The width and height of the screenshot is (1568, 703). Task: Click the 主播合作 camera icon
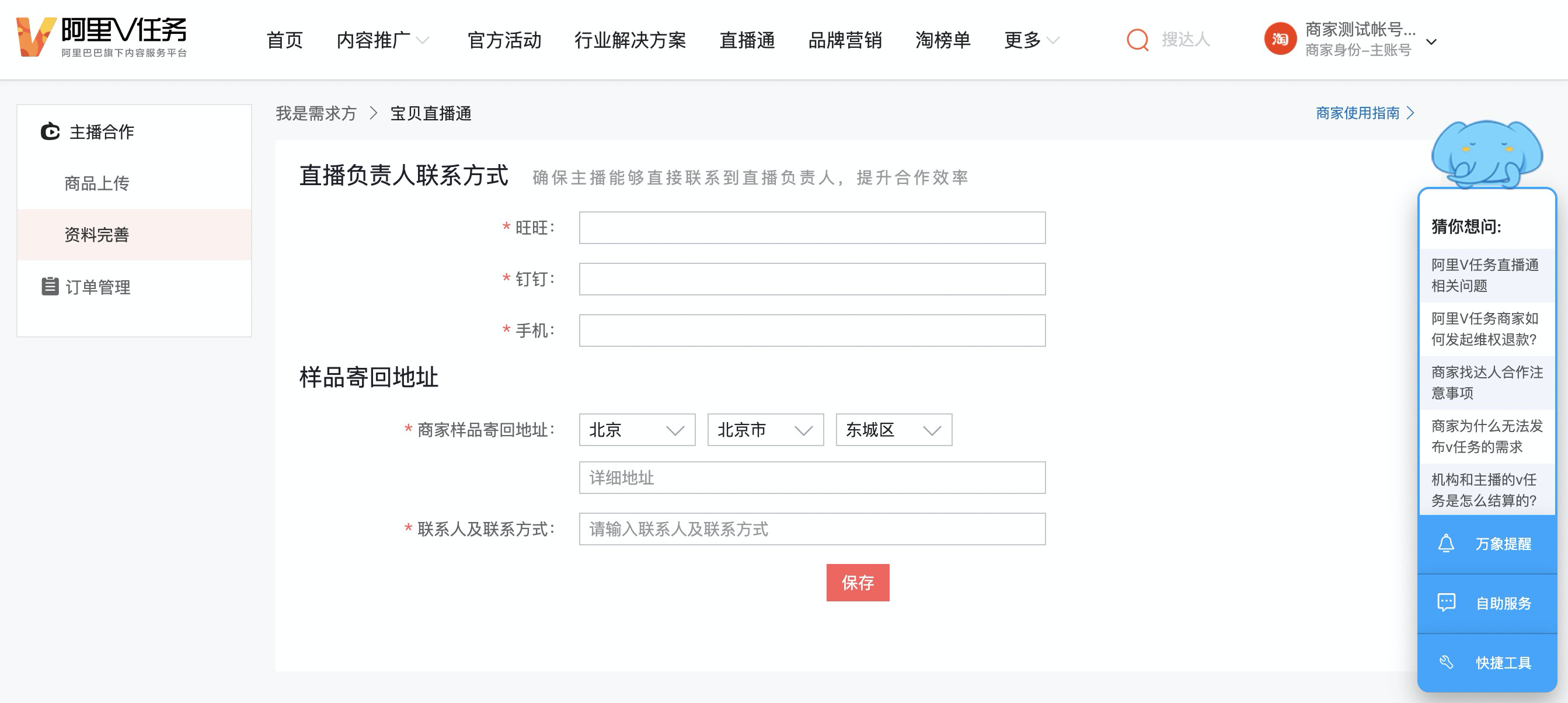tap(50, 131)
